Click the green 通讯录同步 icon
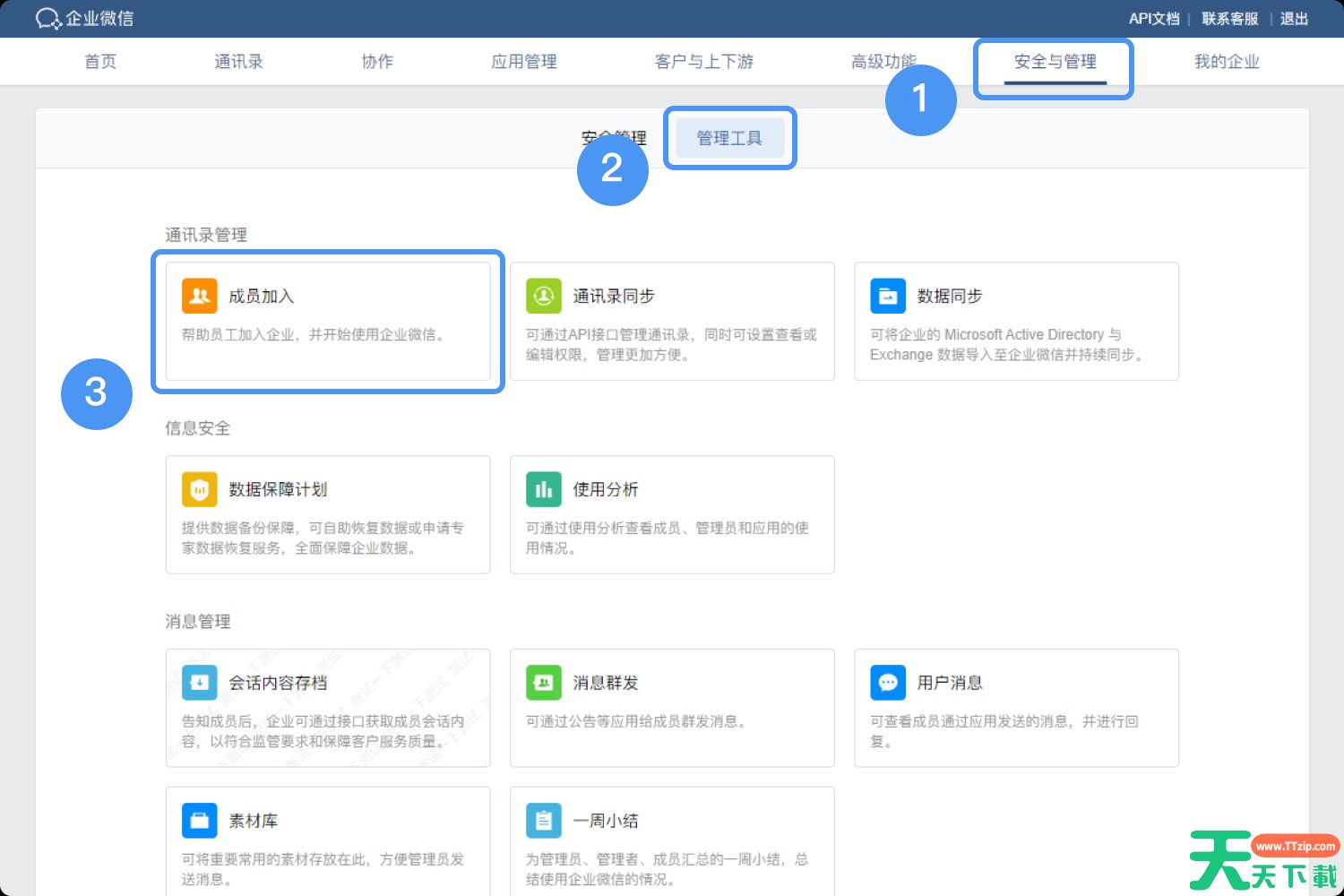 tap(543, 296)
